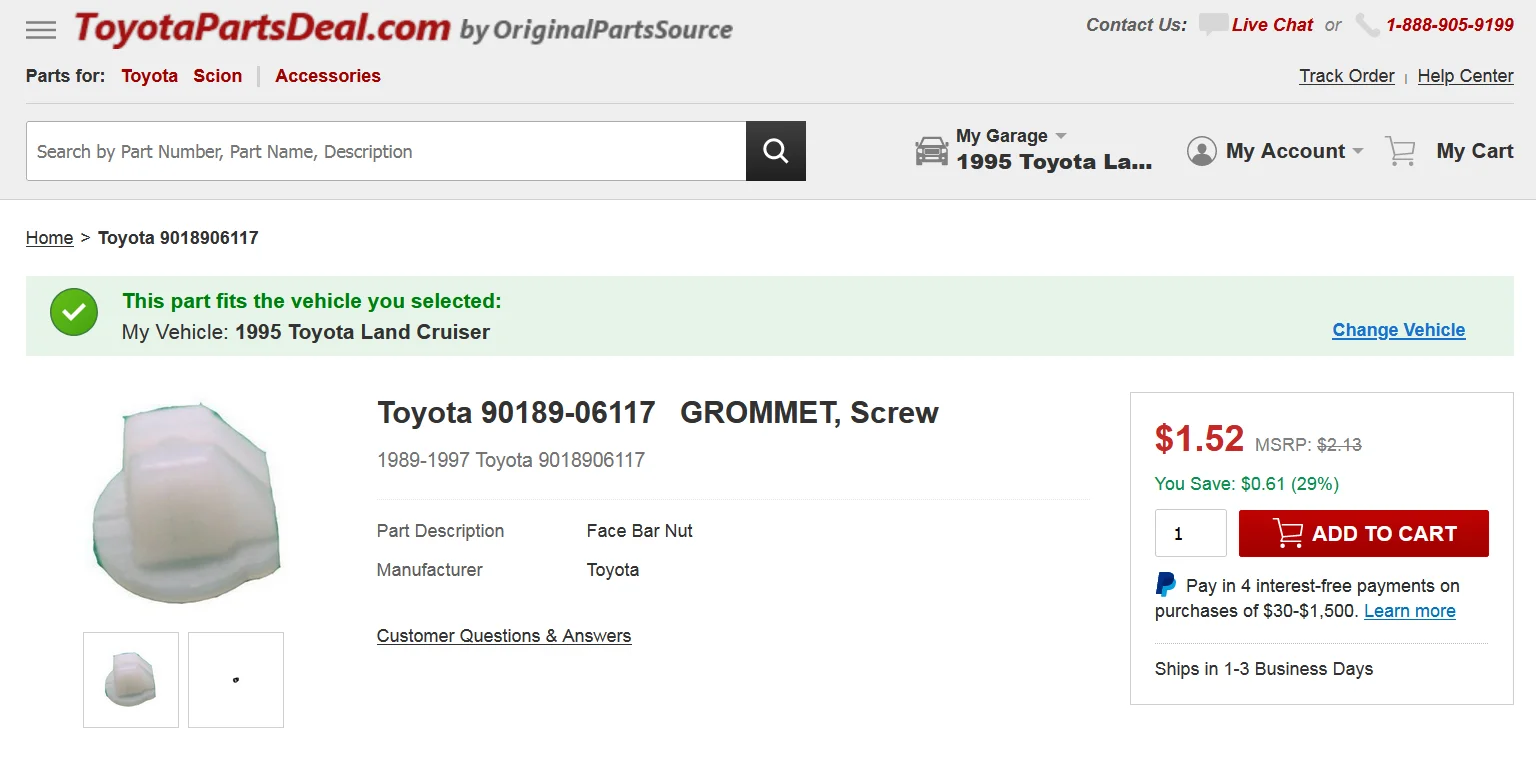Click the Live Chat speech bubble icon
Image resolution: width=1536 pixels, height=773 pixels.
(x=1213, y=25)
